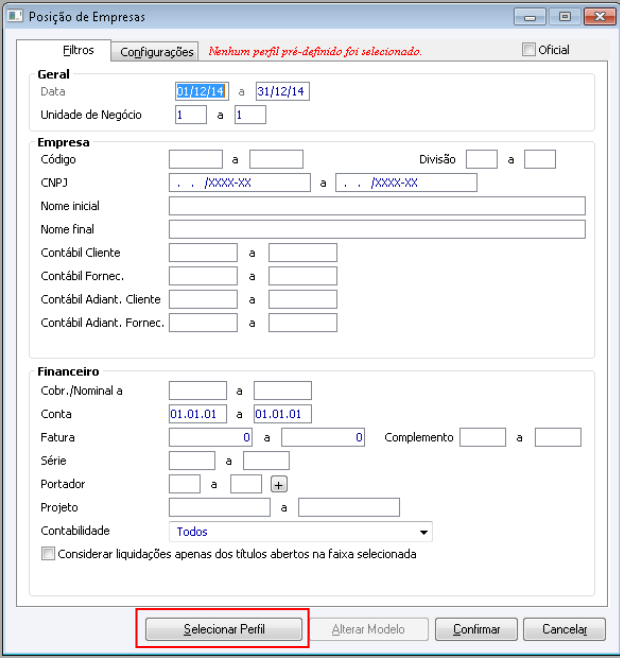Click the final CNPJ field
Image resolution: width=620 pixels, height=658 pixels.
[x=406, y=183]
